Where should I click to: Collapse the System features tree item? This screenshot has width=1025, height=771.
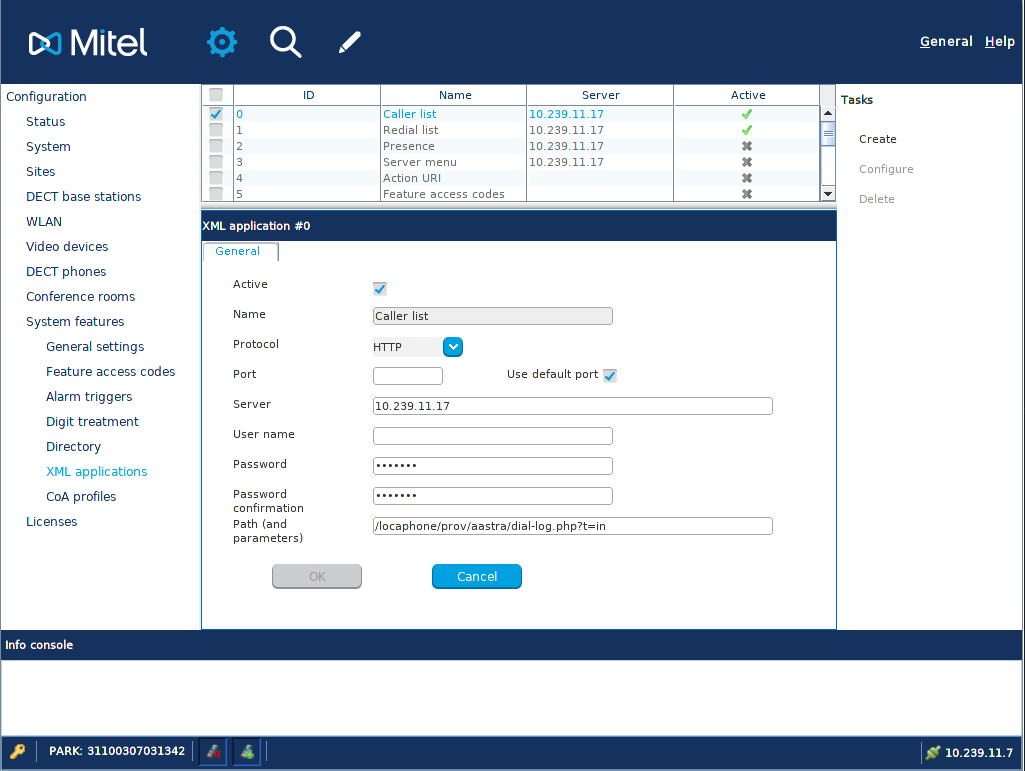75,322
